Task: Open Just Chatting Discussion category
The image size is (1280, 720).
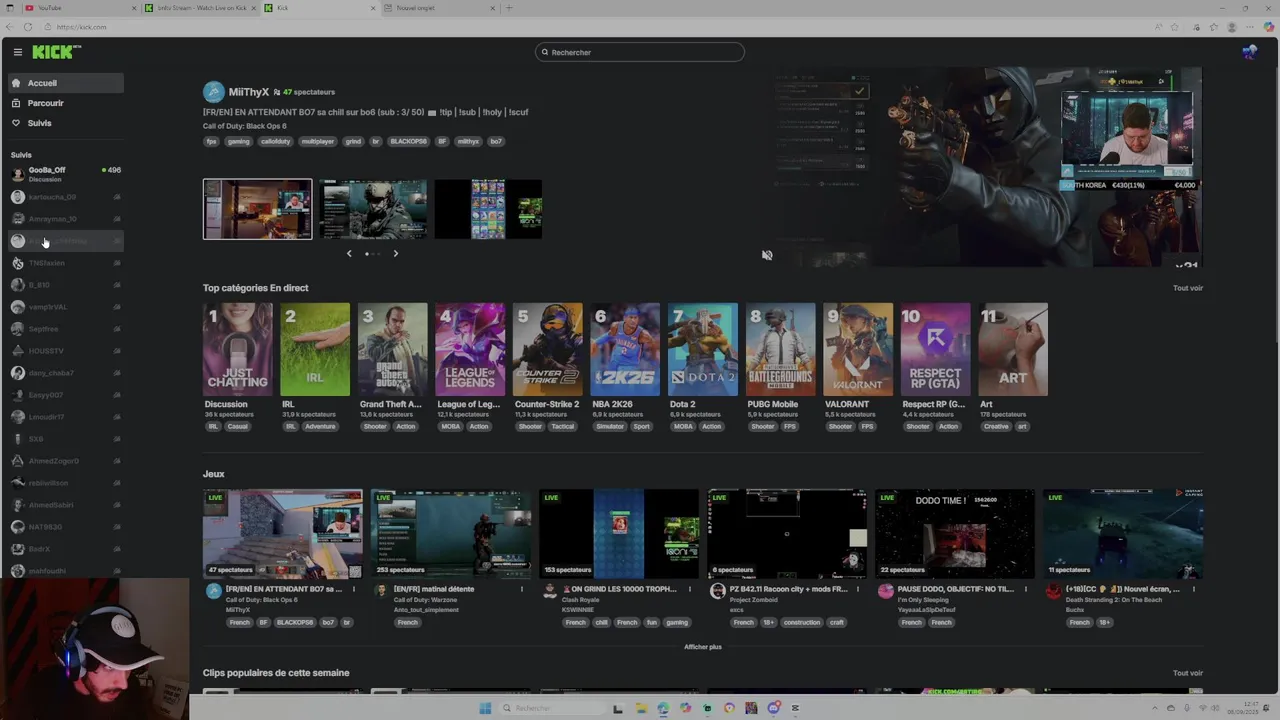Action: point(237,349)
